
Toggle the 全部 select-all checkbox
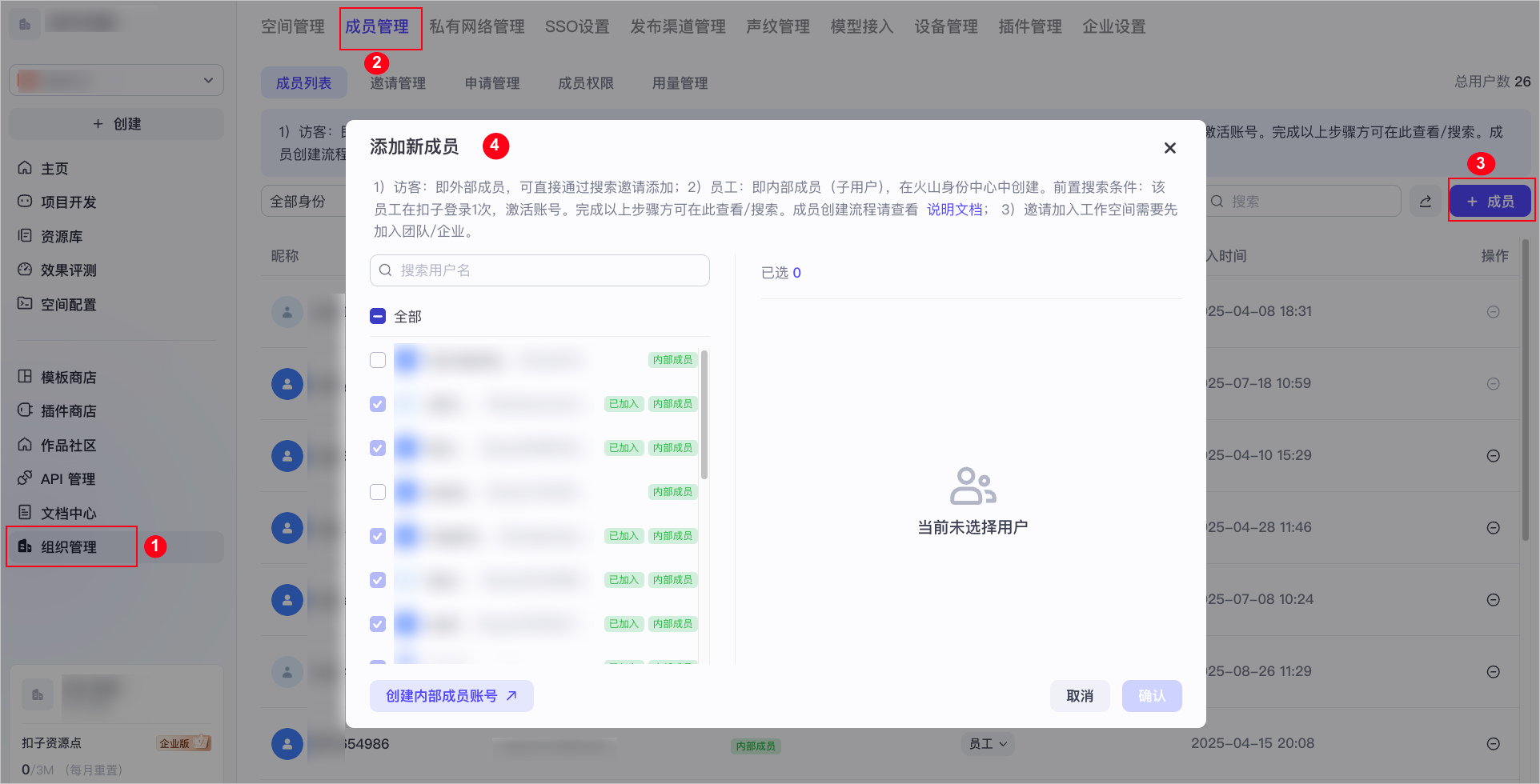(378, 317)
